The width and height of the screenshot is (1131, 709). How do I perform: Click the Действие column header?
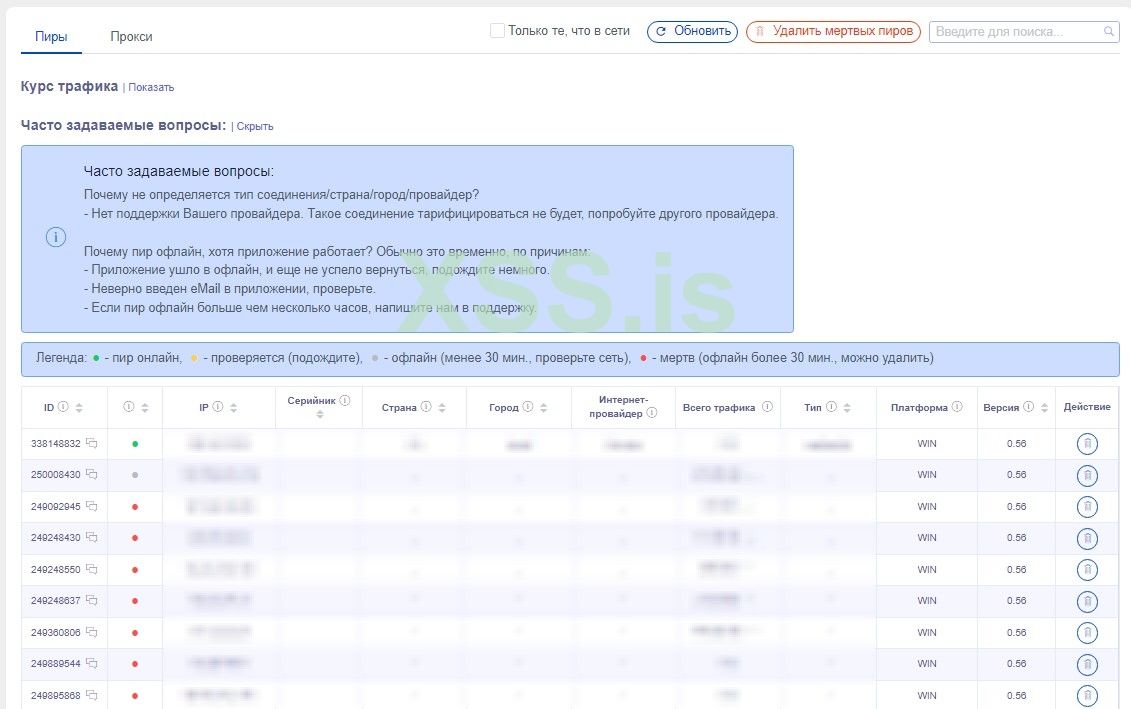pos(1087,407)
